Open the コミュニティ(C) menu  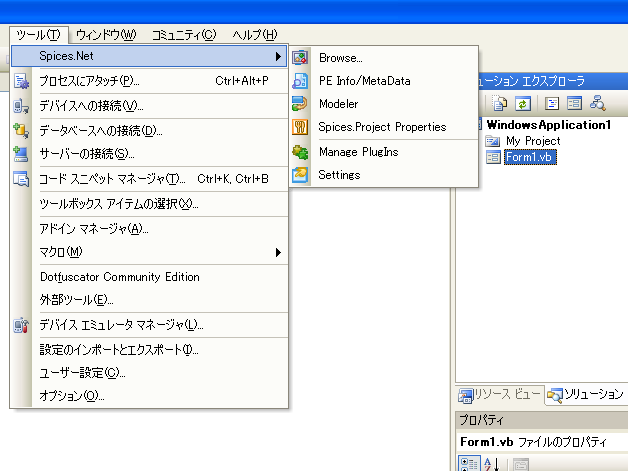[x=184, y=35]
